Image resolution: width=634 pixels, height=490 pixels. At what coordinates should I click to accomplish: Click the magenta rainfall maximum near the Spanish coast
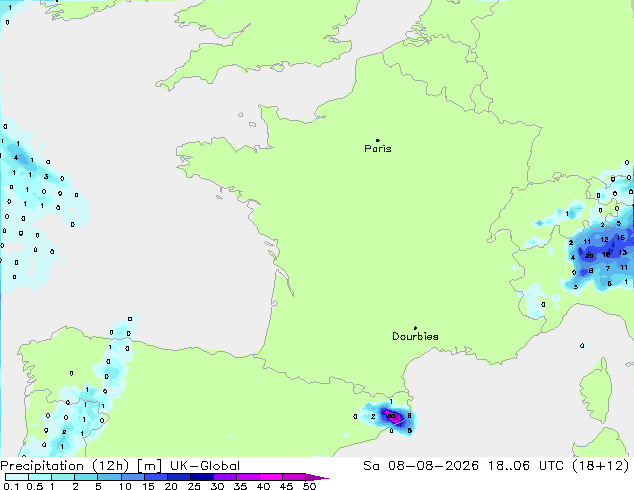point(391,416)
